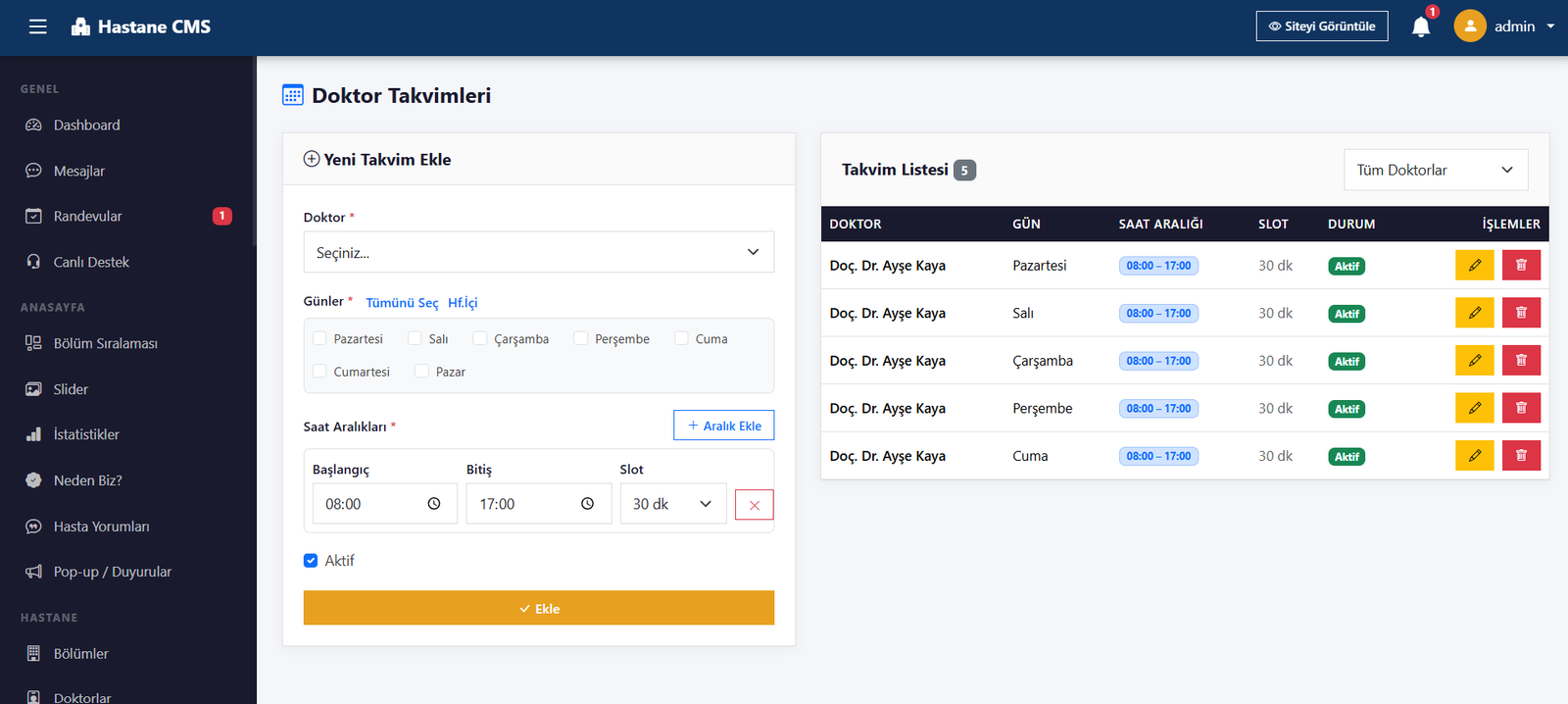Edit the Pazartesi schedule row
The width and height of the screenshot is (1568, 704).
(x=1475, y=265)
